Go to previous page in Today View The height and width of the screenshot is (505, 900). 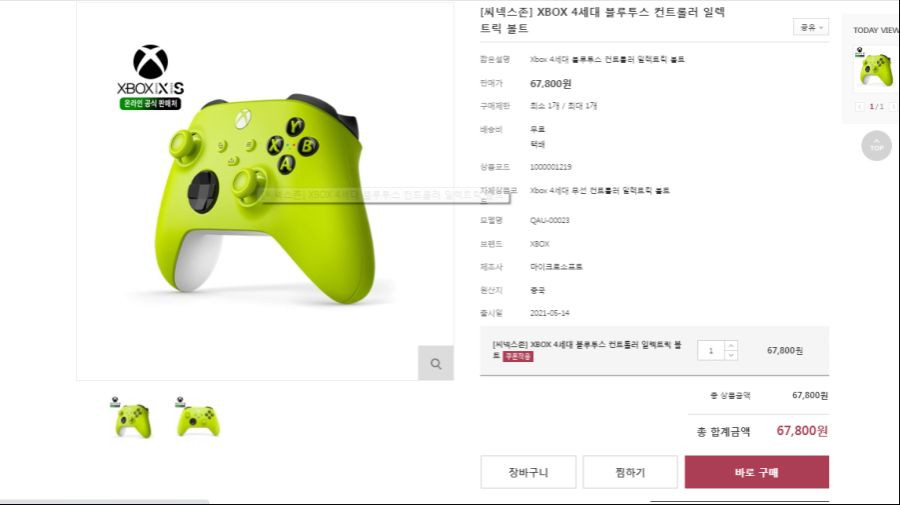860,107
